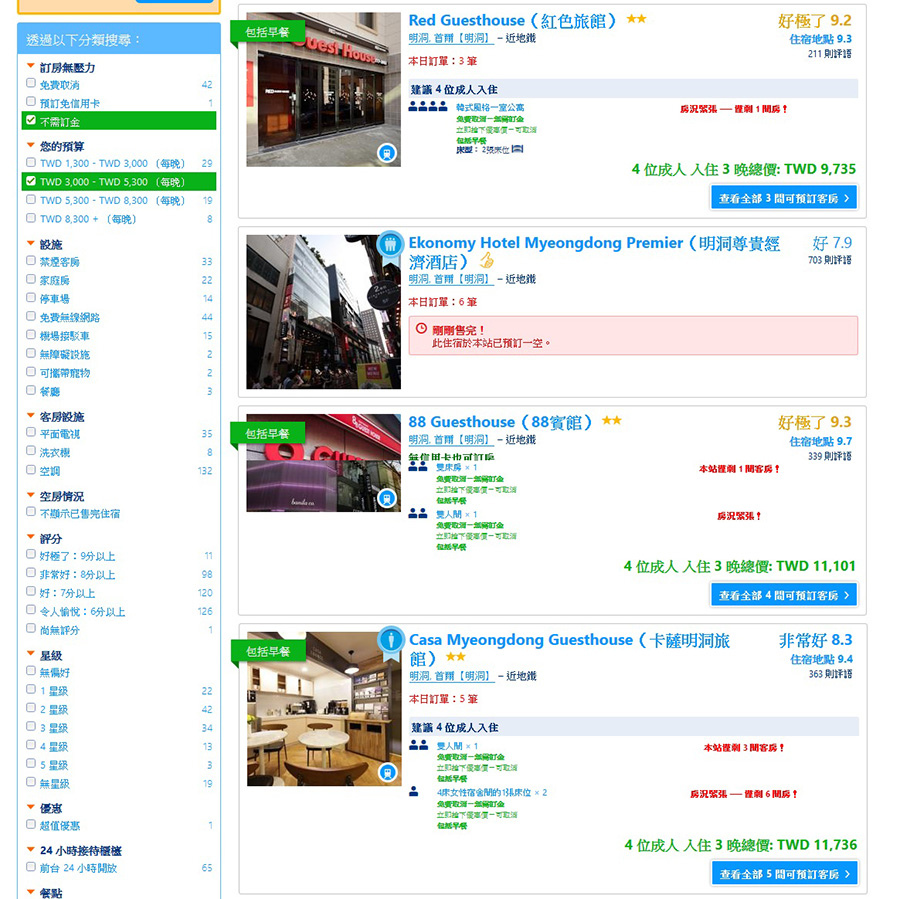The image size is (900, 899).
Task: Click the bed icon in Red Guesthouse room details
Action: (x=517, y=149)
